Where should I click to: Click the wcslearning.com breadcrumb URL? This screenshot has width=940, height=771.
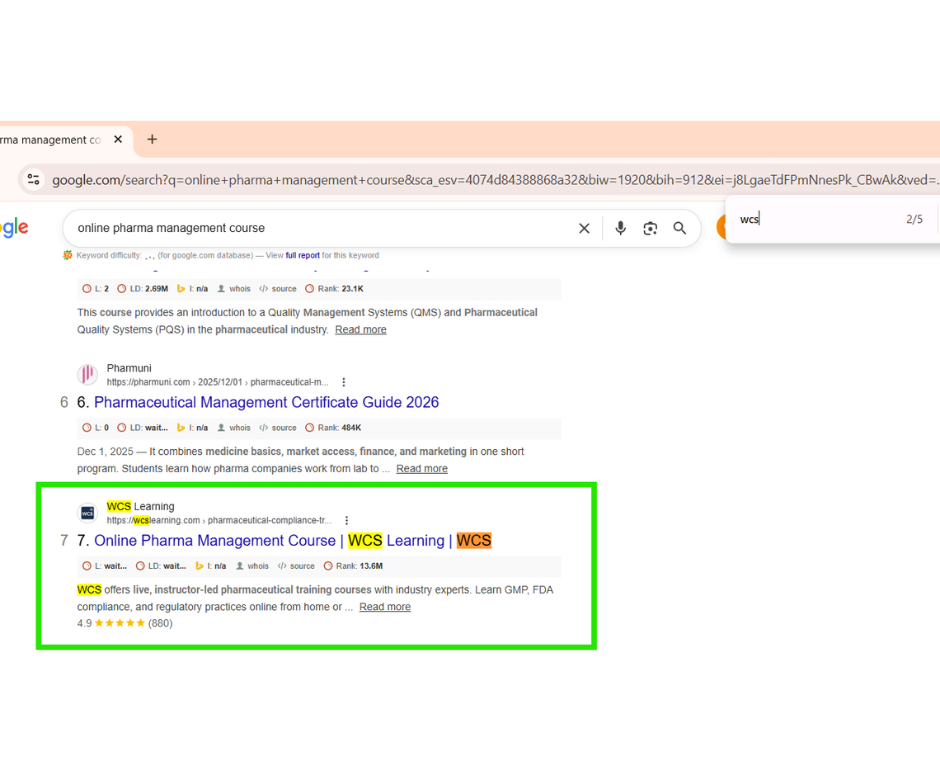219,520
